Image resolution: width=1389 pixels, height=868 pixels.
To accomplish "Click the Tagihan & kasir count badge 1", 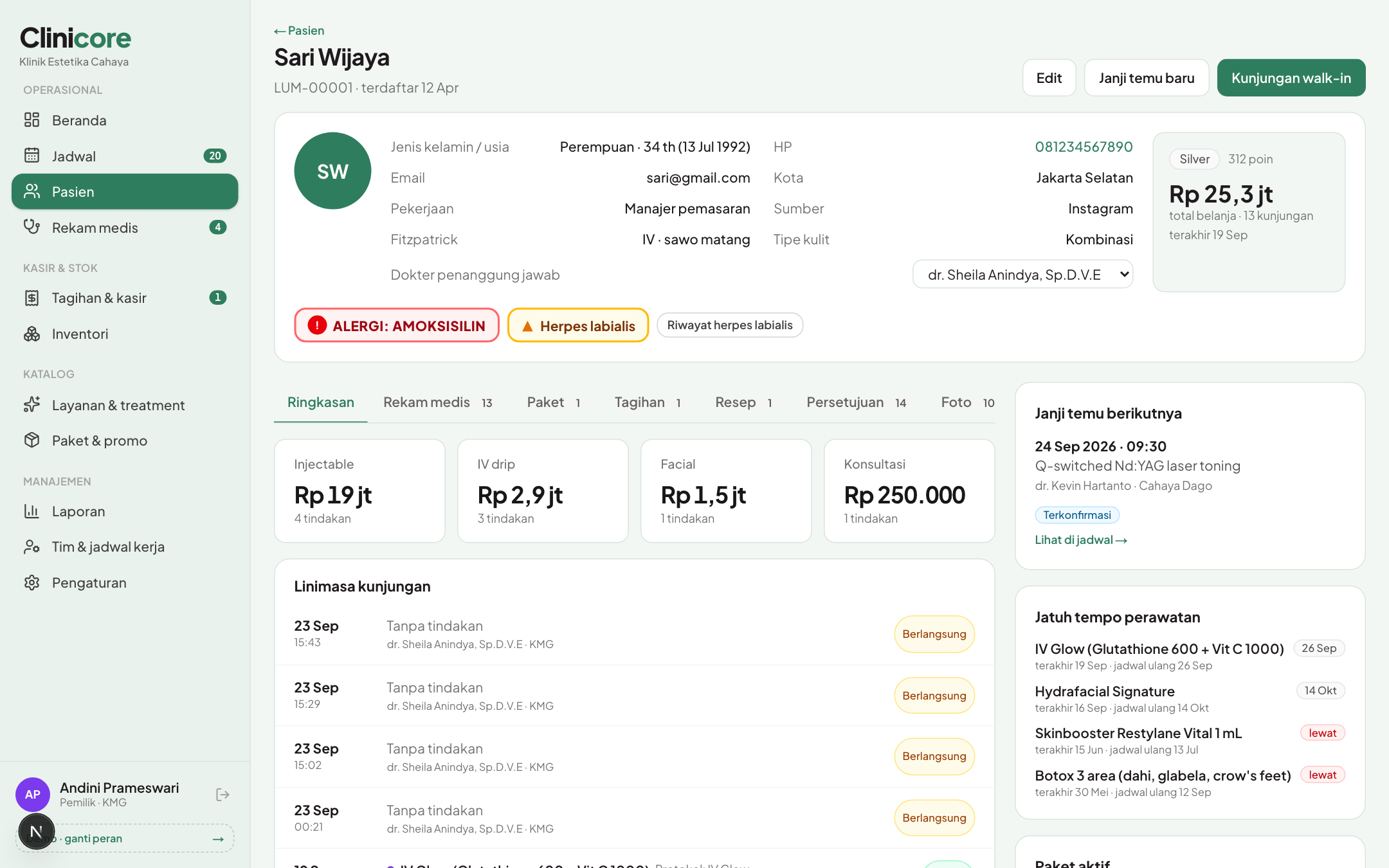I will (x=218, y=298).
